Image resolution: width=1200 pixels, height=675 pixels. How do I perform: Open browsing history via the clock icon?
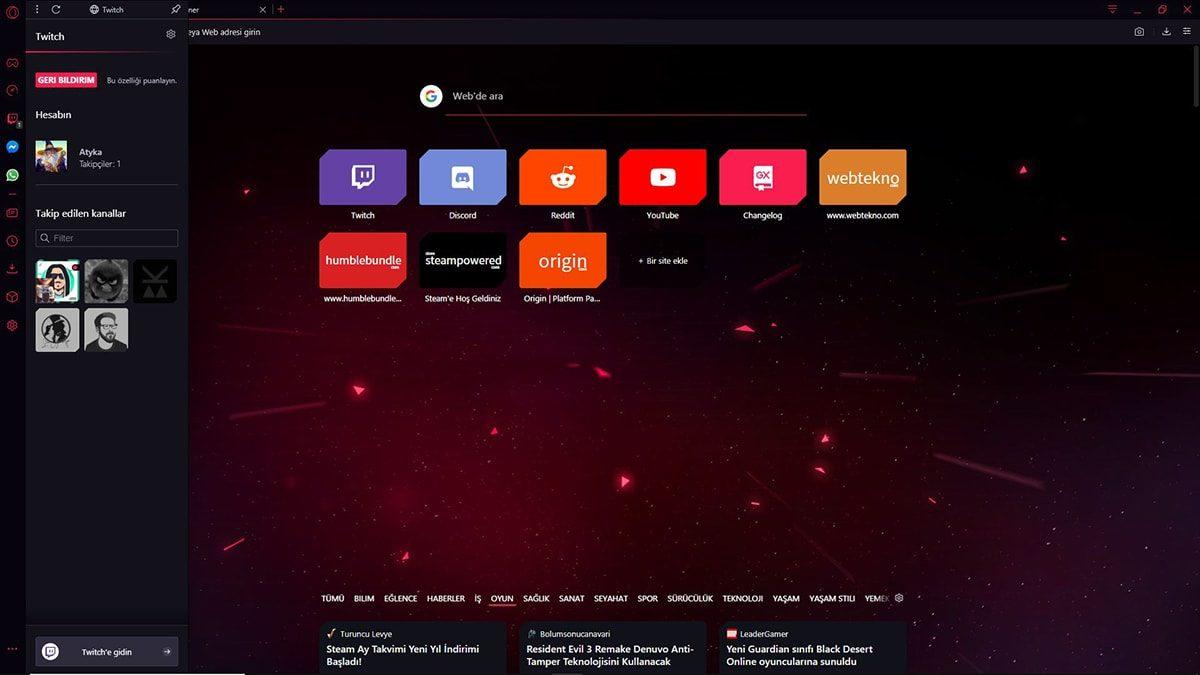click(11, 239)
